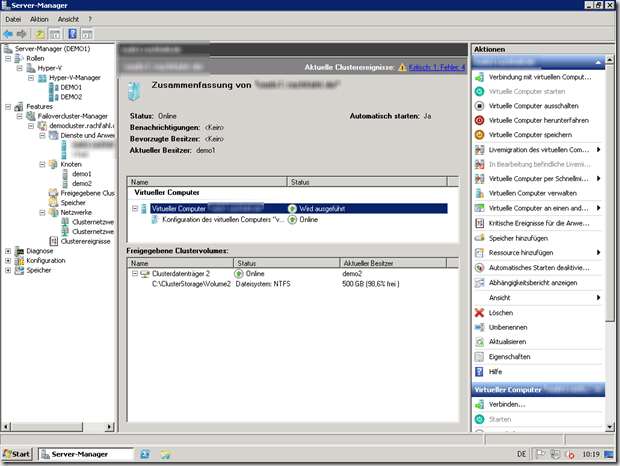This screenshot has height=466, width=620.
Task: Expand the Konfiguration tree node
Action: (x=8, y=261)
